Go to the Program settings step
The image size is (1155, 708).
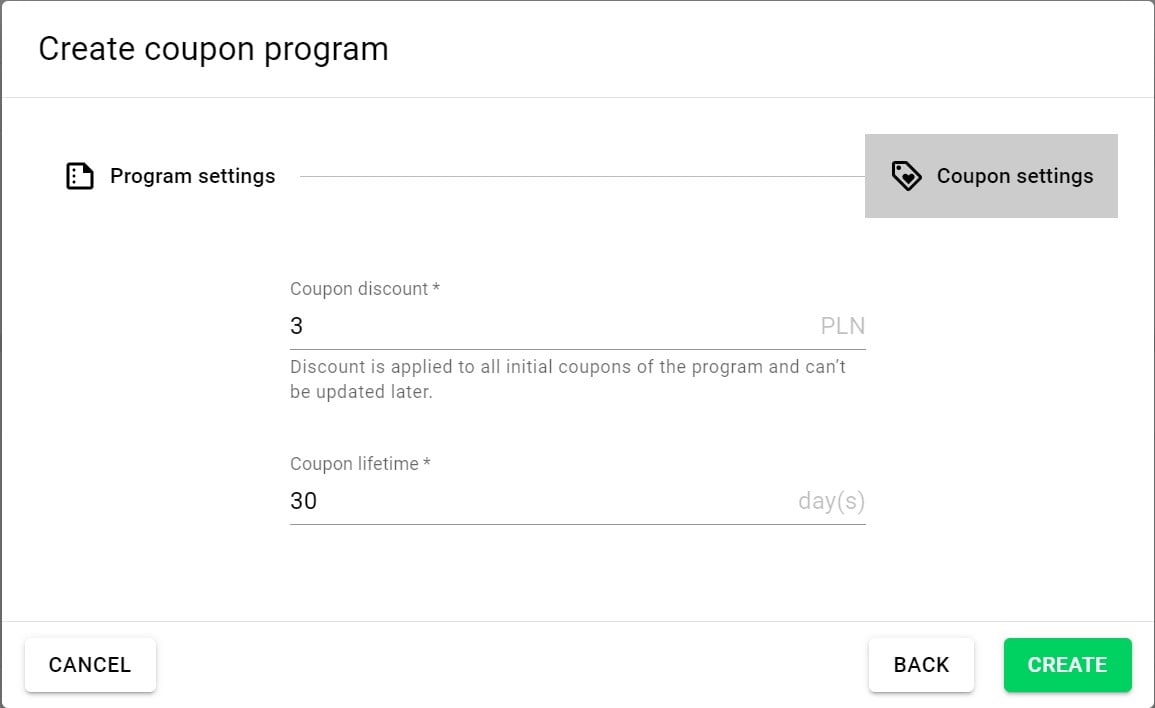tap(192, 176)
